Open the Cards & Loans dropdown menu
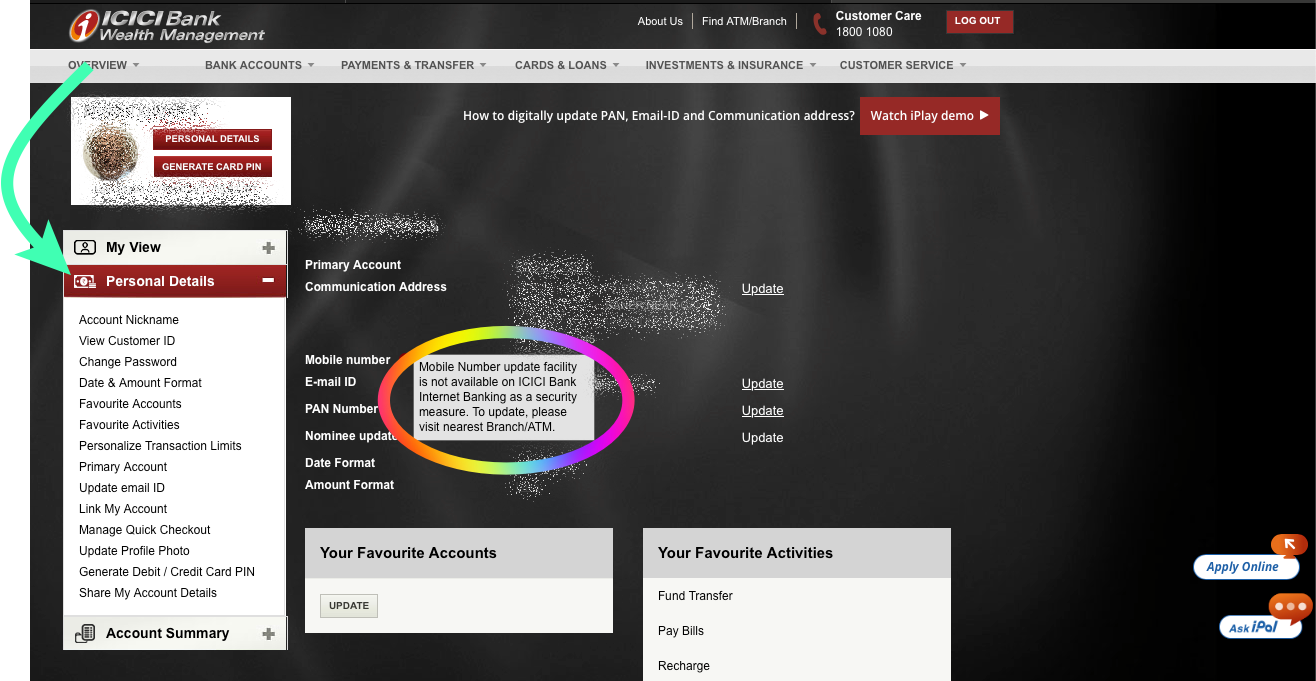The image size is (1316, 681). (567, 65)
